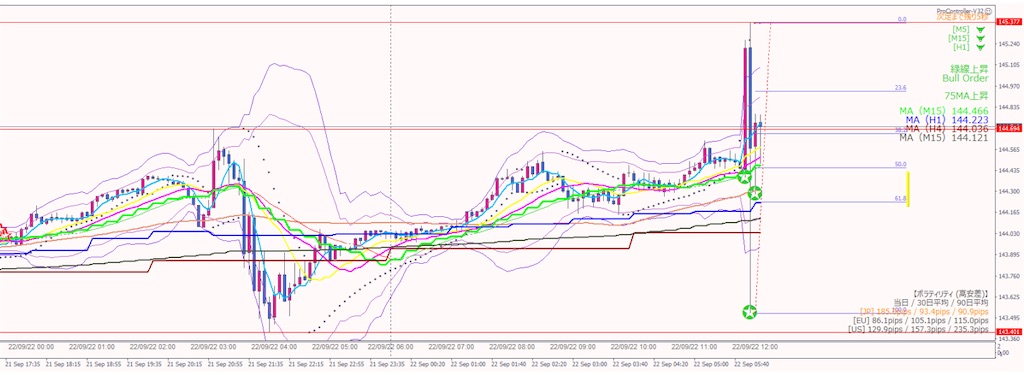Click the Fibonacci 0.0 level label
1024x375 pixels.
pos(902,20)
